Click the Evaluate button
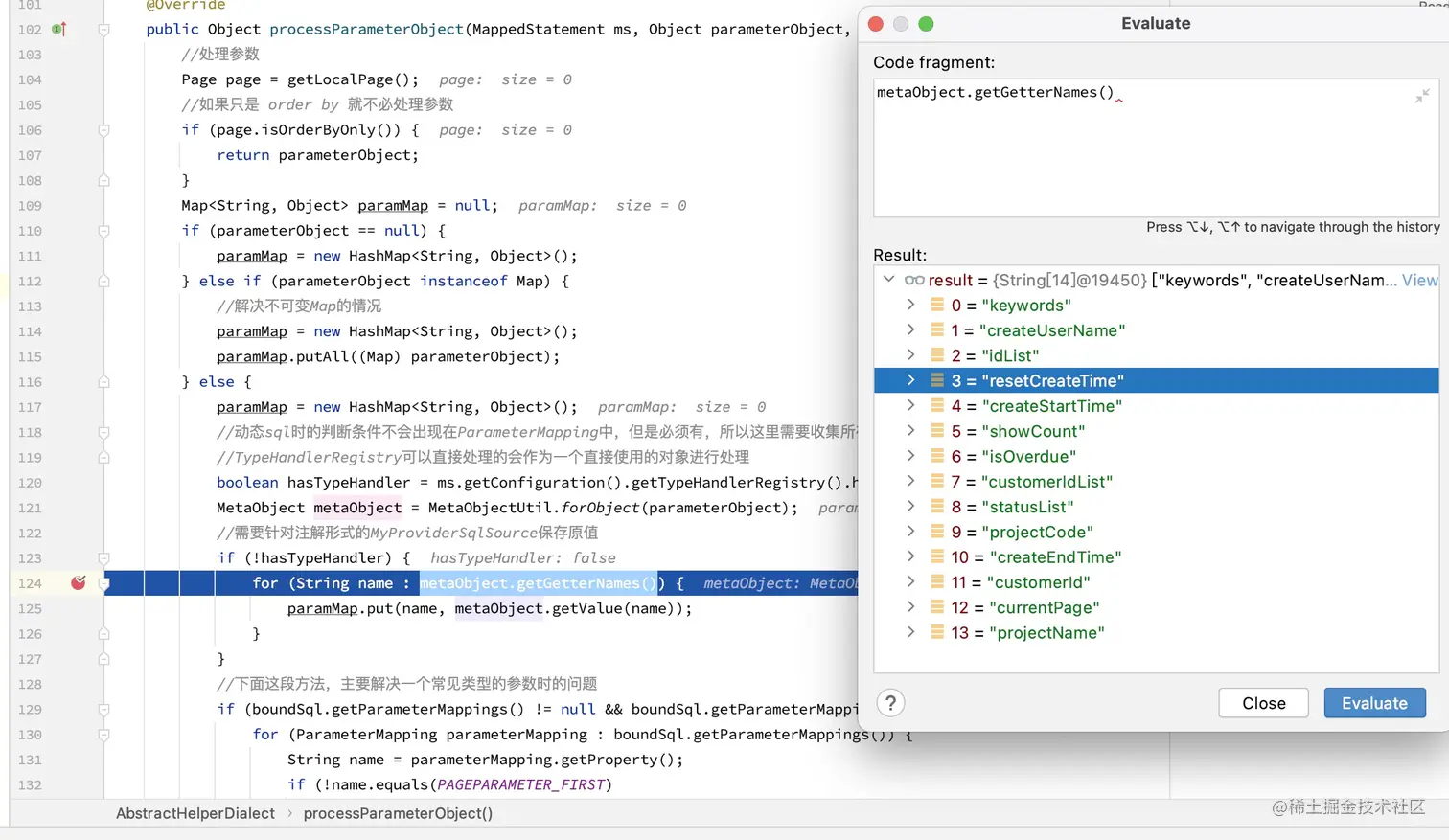This screenshot has width=1449, height=840. 1374,703
